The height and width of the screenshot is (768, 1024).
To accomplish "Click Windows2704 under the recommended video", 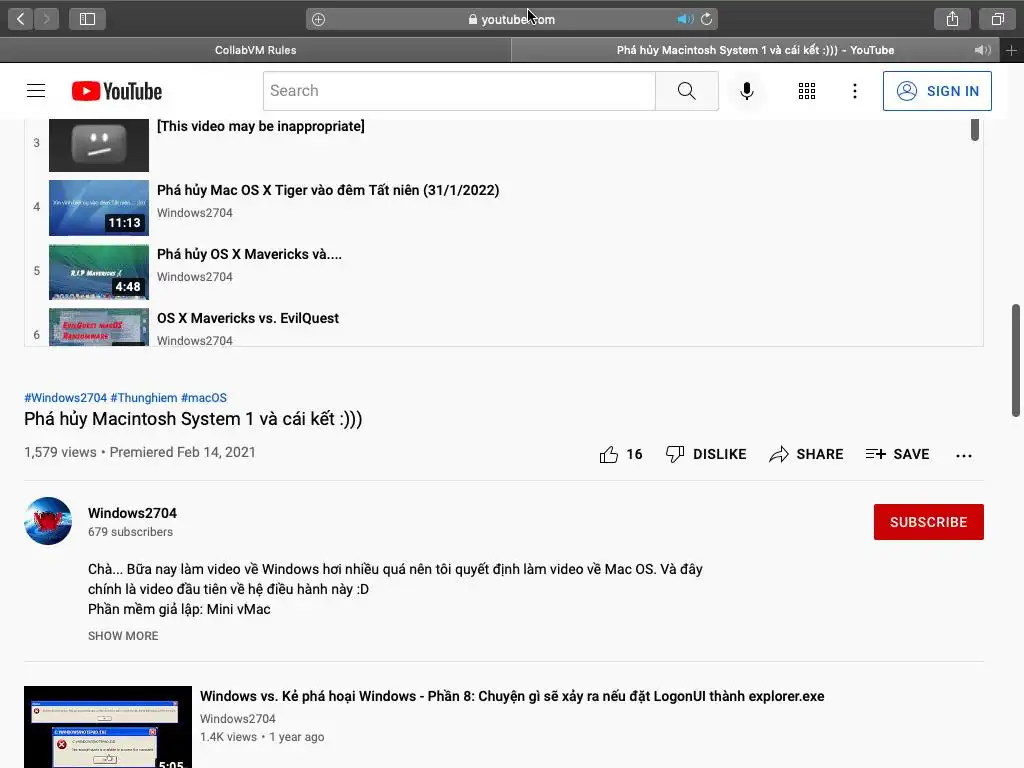I will coord(238,718).
